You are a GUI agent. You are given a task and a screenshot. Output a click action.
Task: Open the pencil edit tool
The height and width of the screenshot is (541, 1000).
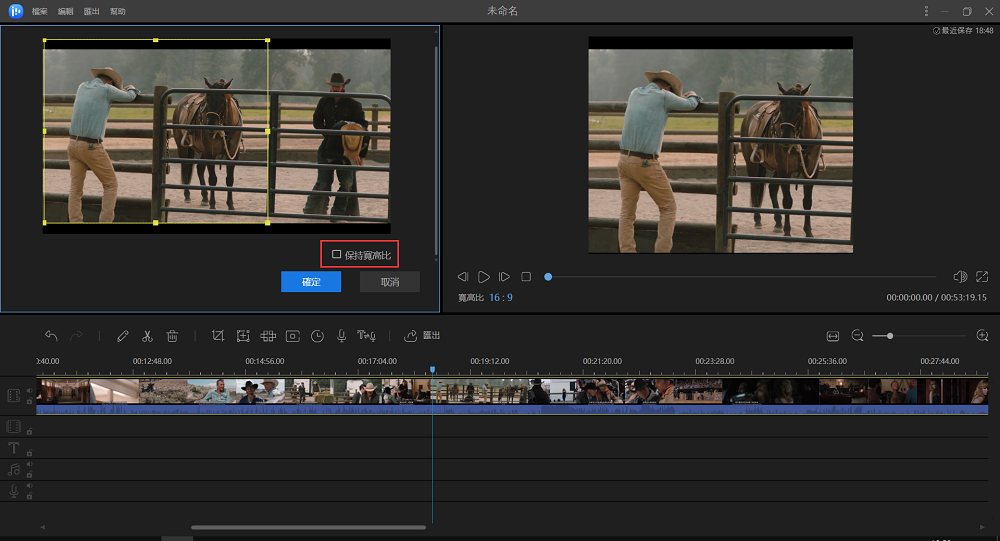pyautogui.click(x=123, y=336)
